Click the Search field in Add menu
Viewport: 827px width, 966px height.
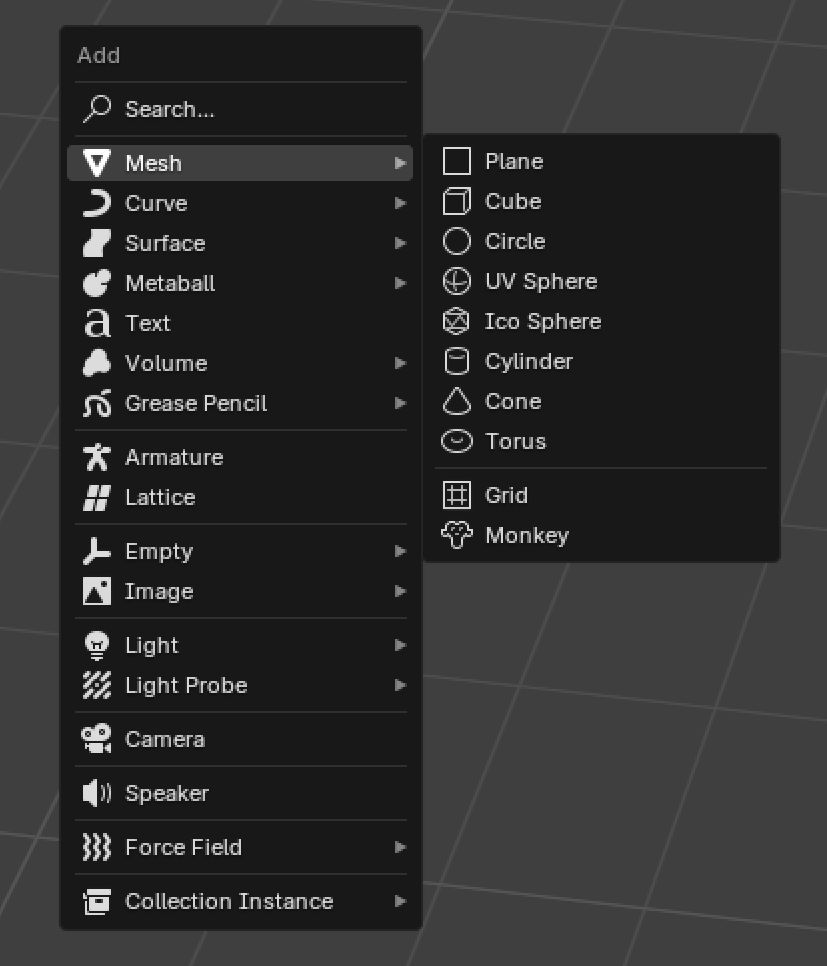click(170, 110)
